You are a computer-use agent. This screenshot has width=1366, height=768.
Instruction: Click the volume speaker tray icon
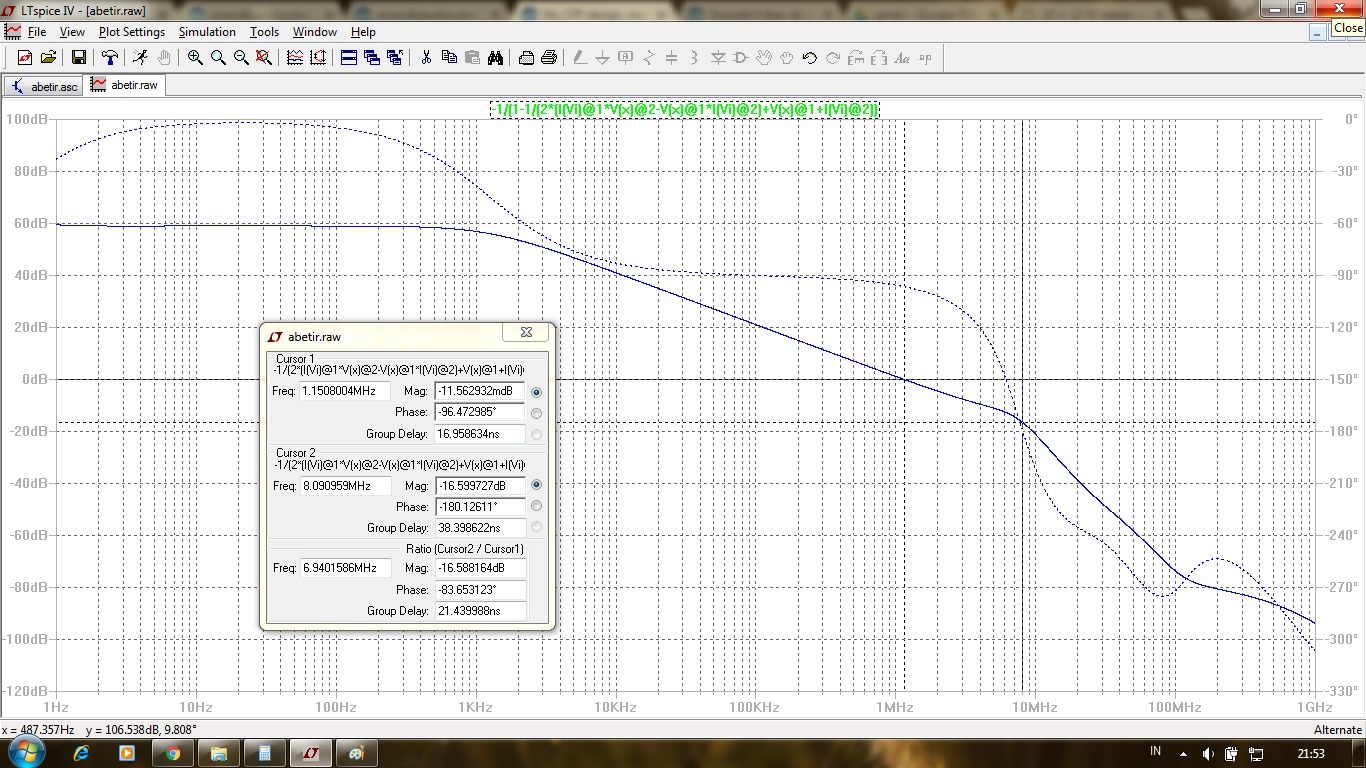1208,753
